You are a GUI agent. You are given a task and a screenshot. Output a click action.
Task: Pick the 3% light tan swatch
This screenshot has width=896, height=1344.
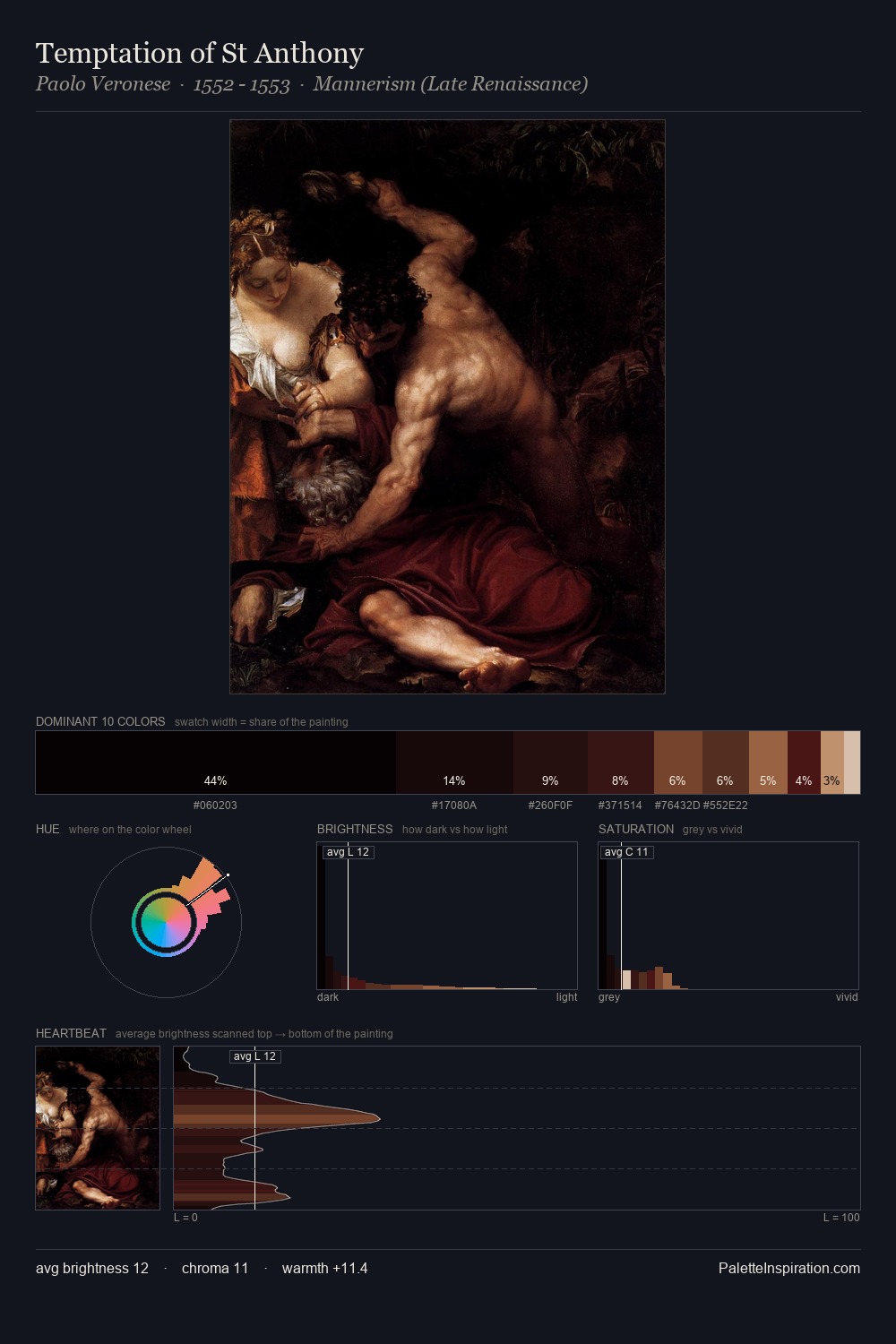pyautogui.click(x=832, y=762)
